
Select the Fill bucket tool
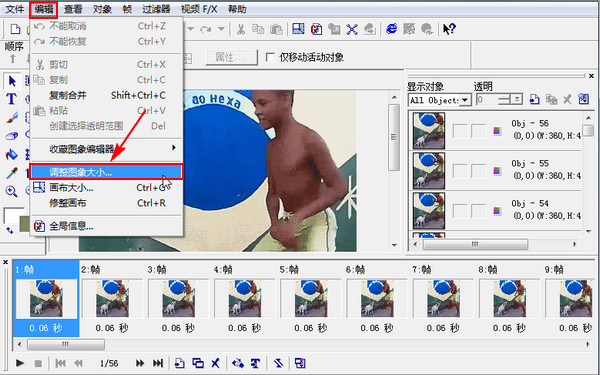click(x=11, y=155)
